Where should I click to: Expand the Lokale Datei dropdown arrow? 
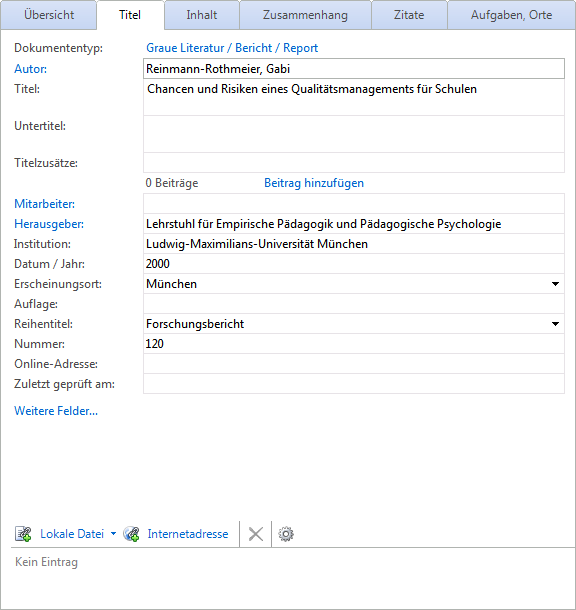(x=113, y=534)
